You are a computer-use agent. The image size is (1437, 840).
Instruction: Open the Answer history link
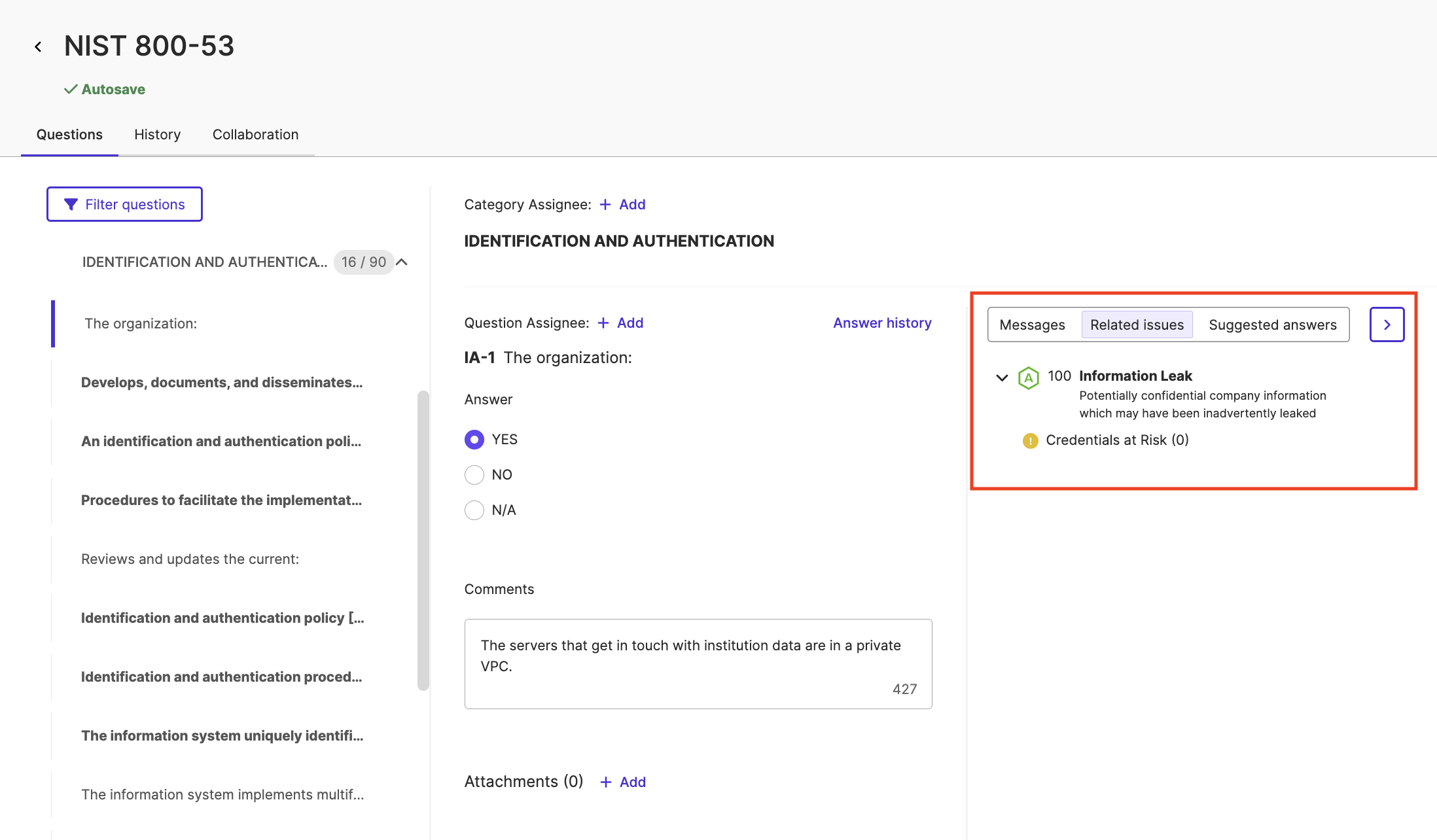882,323
